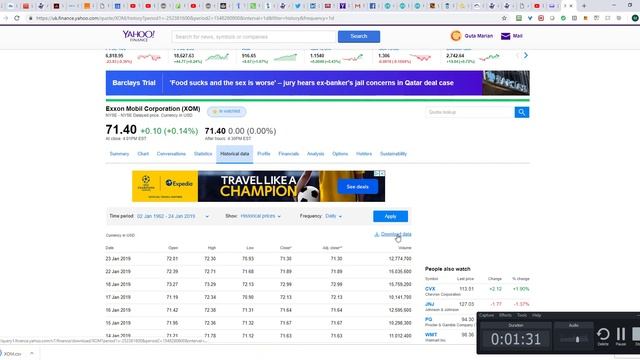The image size is (640, 360).
Task: Close the current Yahoo Finance browser tab
Action: (571, 6)
